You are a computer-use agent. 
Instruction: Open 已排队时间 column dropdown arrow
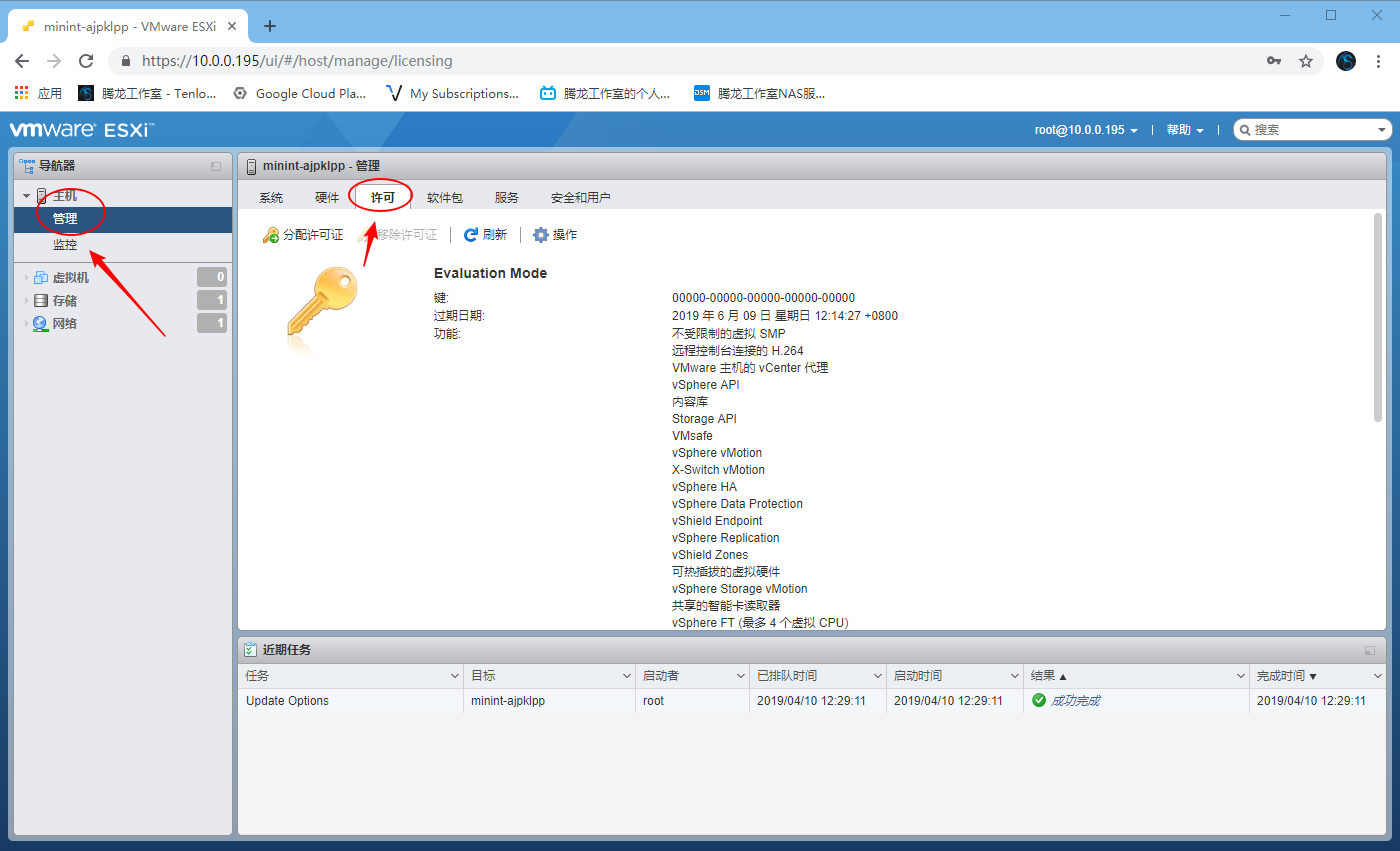[x=877, y=677]
